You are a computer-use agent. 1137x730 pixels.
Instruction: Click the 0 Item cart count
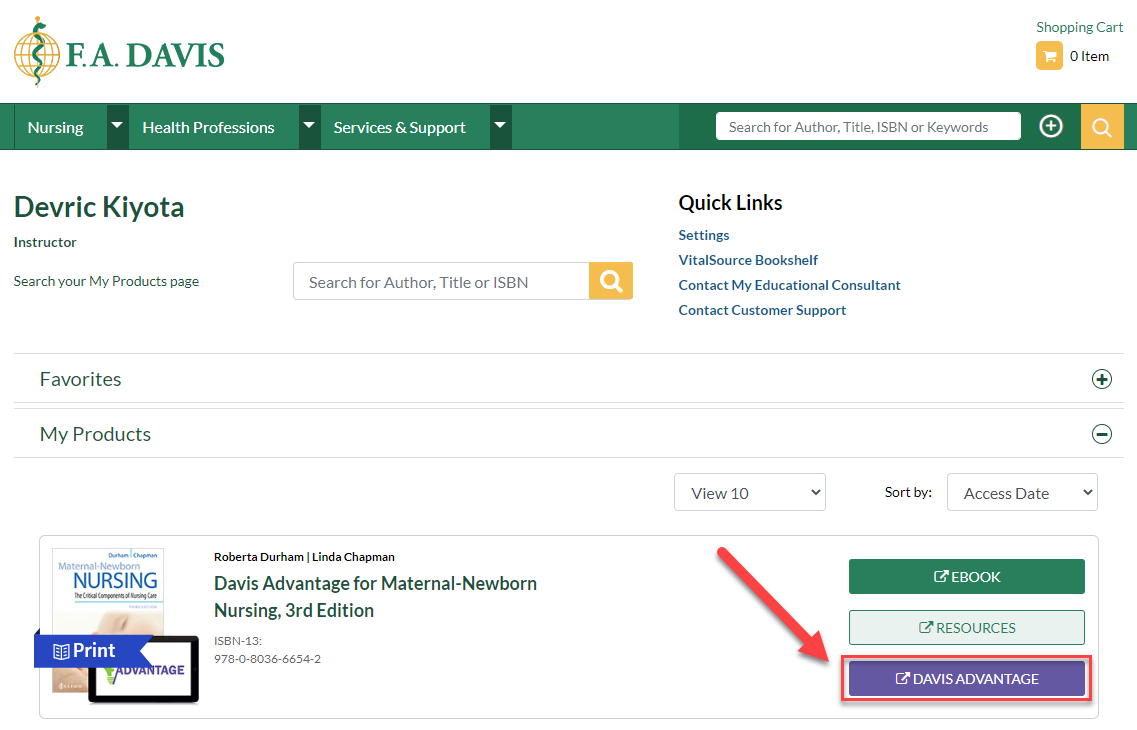pyautogui.click(x=1089, y=57)
